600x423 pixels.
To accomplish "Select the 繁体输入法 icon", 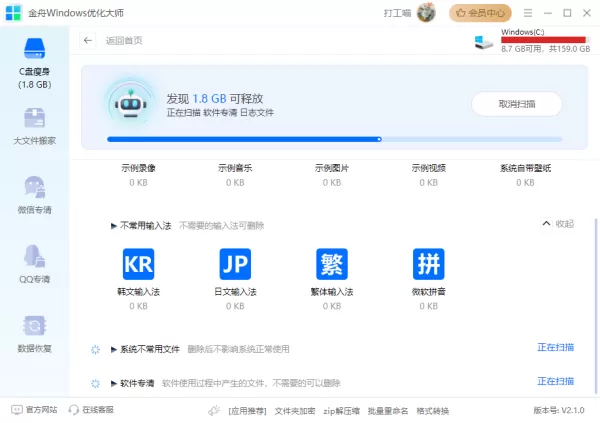I will (x=332, y=264).
